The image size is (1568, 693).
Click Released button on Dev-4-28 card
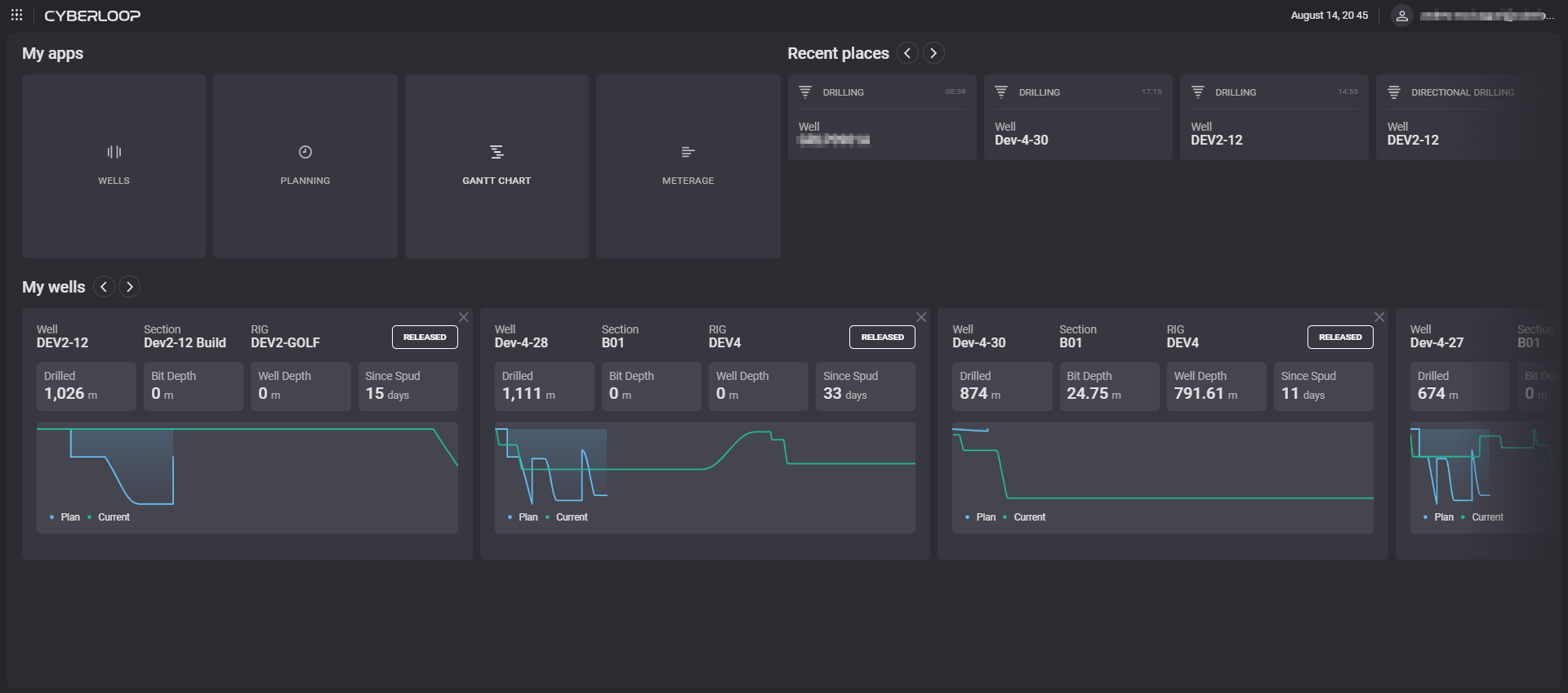882,337
